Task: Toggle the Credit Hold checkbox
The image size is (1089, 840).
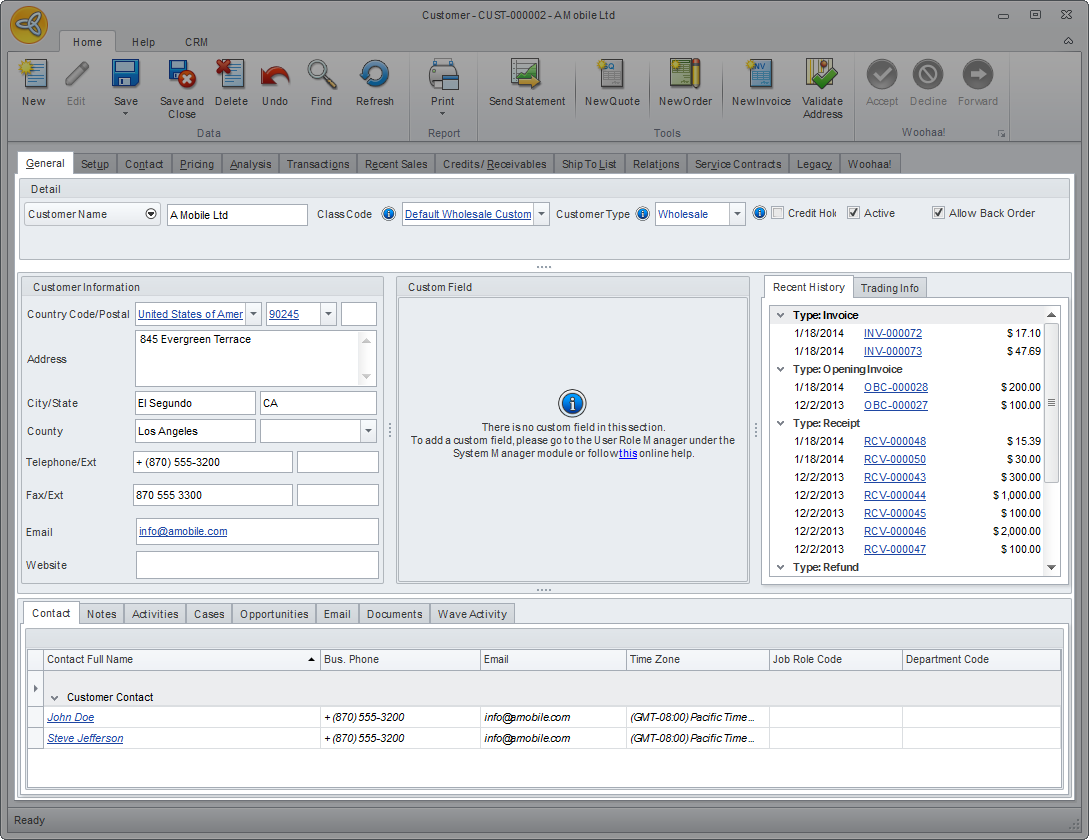Action: tap(778, 213)
